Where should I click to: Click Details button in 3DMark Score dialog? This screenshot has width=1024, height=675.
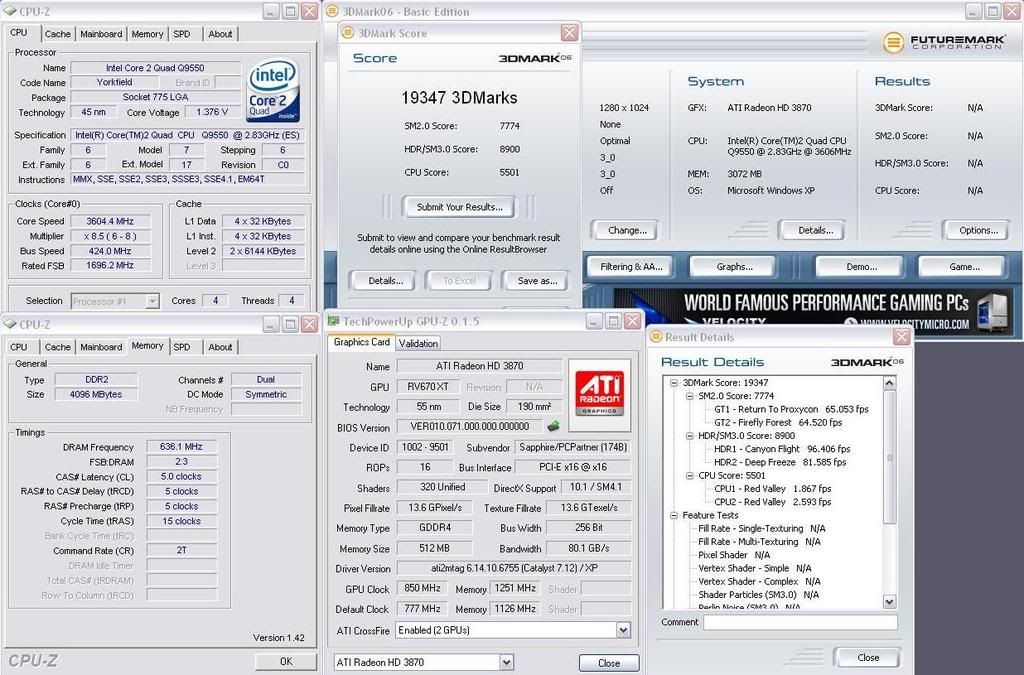coord(385,281)
